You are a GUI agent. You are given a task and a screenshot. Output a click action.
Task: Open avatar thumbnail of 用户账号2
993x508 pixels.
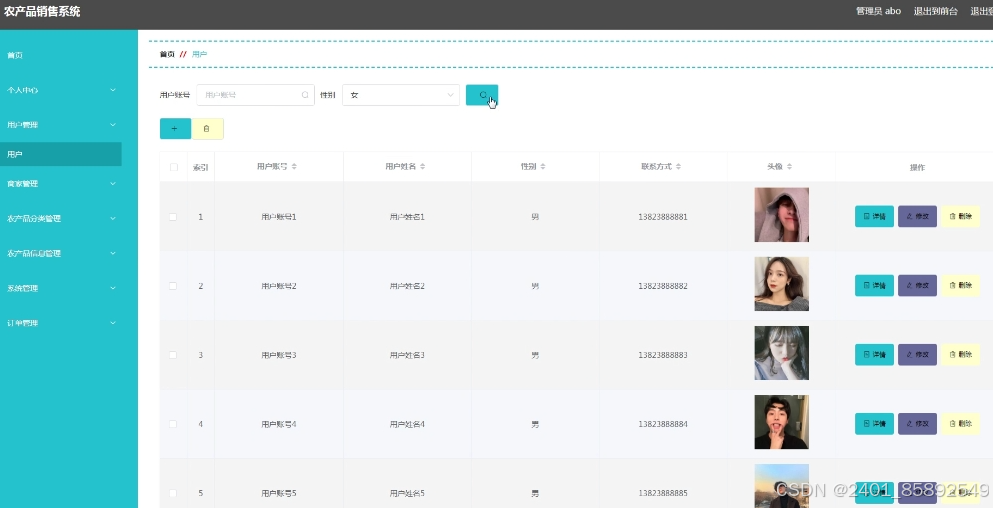click(781, 284)
